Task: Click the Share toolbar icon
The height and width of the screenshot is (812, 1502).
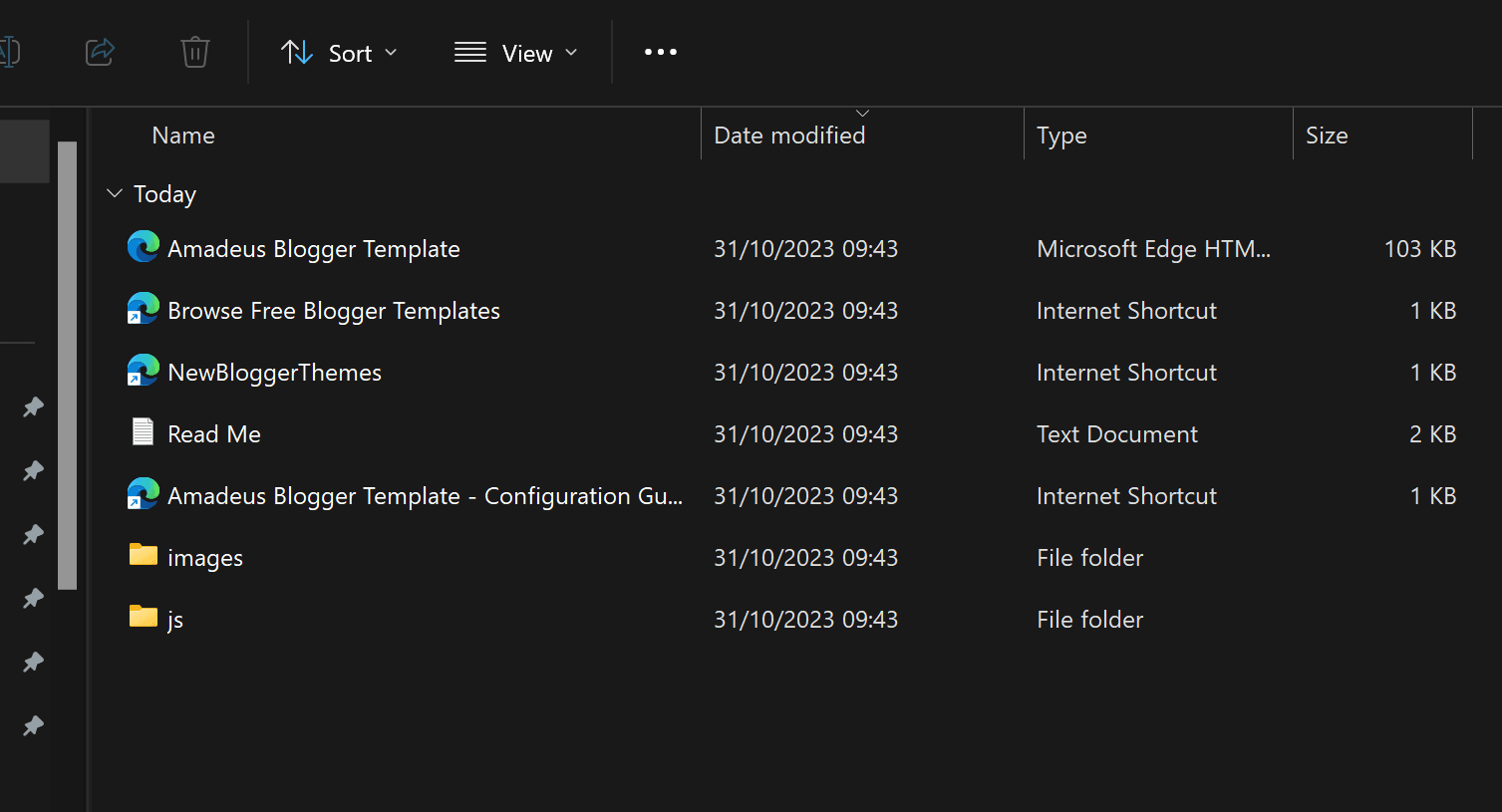Action: coord(100,52)
